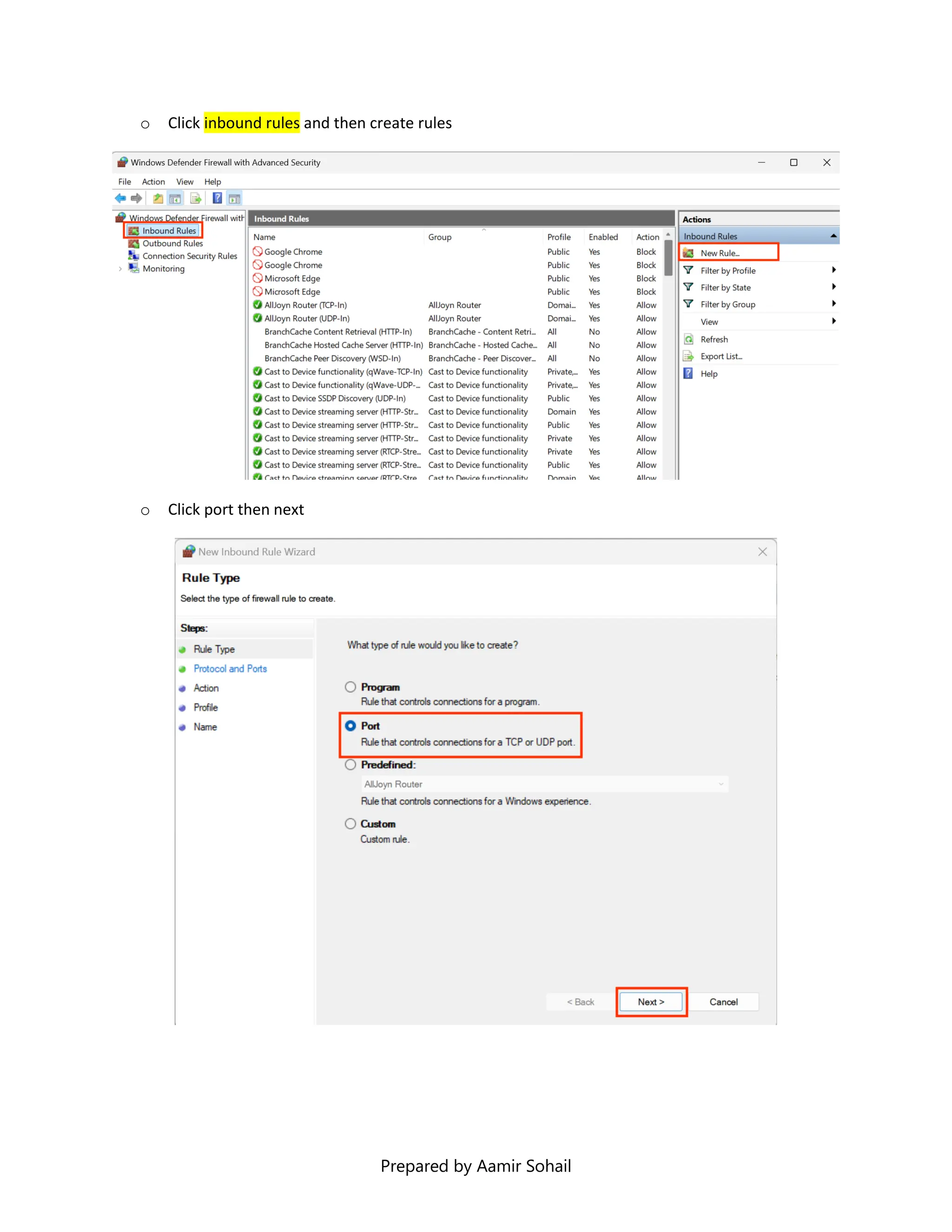Click the < Back button in wizard
Screen dimensions: 952x1232
coord(580,1002)
